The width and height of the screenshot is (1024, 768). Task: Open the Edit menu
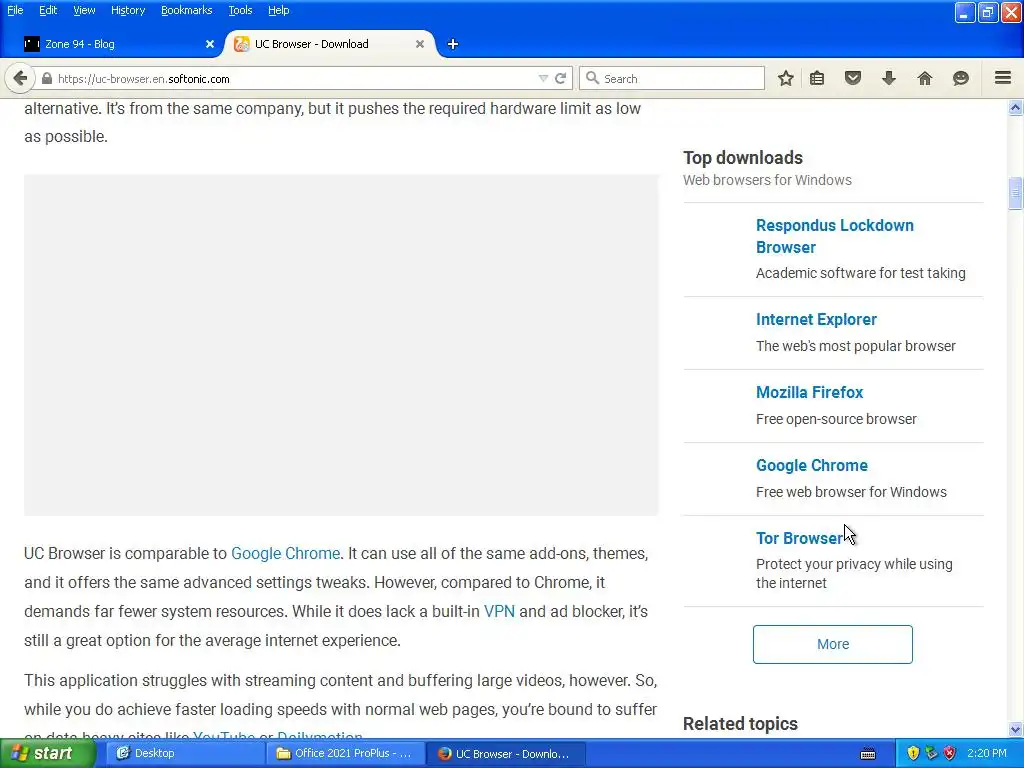48,10
